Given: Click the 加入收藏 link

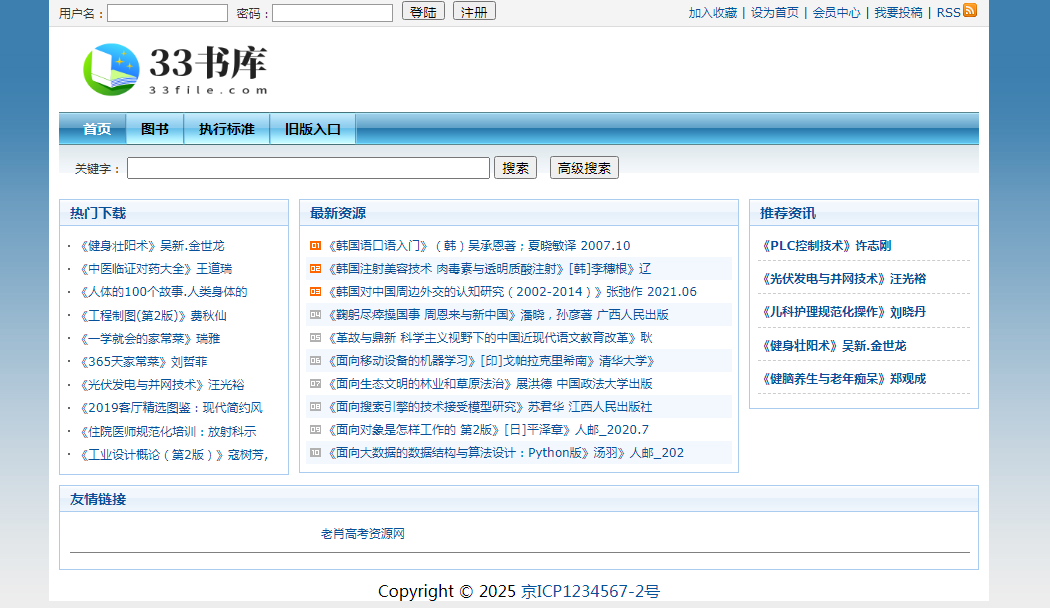Looking at the screenshot, I should tap(713, 13).
